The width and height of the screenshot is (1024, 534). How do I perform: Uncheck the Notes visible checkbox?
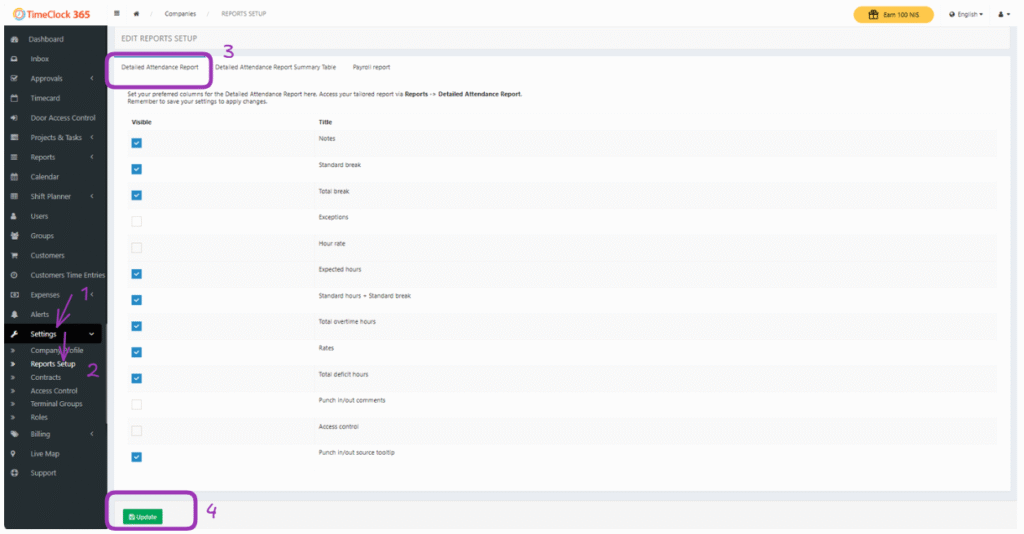[137, 143]
